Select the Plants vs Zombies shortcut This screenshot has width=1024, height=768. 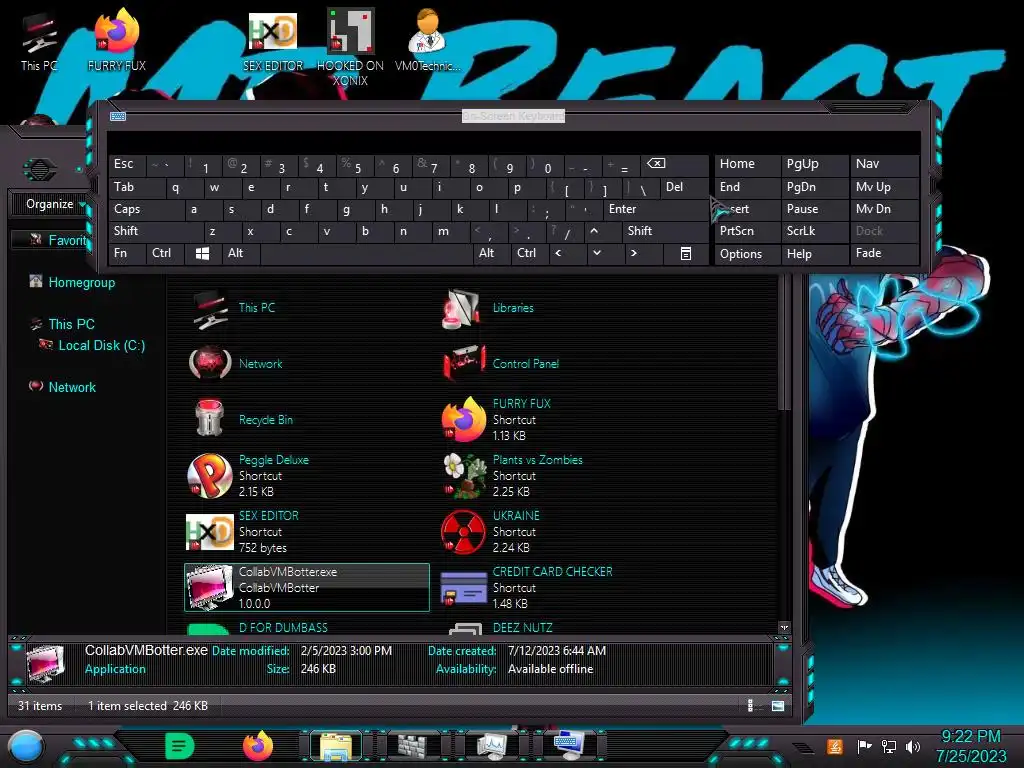coord(512,475)
